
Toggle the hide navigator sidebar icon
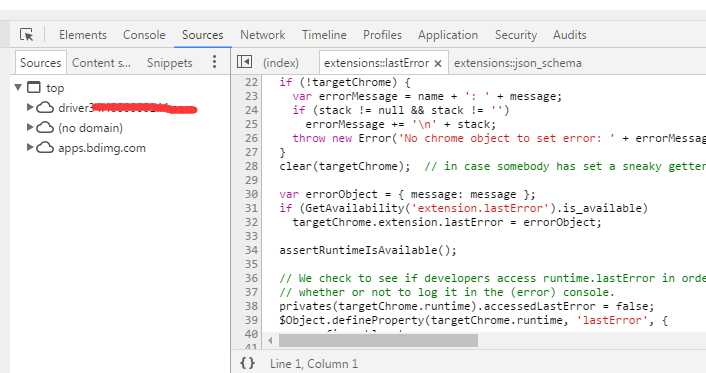[x=244, y=62]
